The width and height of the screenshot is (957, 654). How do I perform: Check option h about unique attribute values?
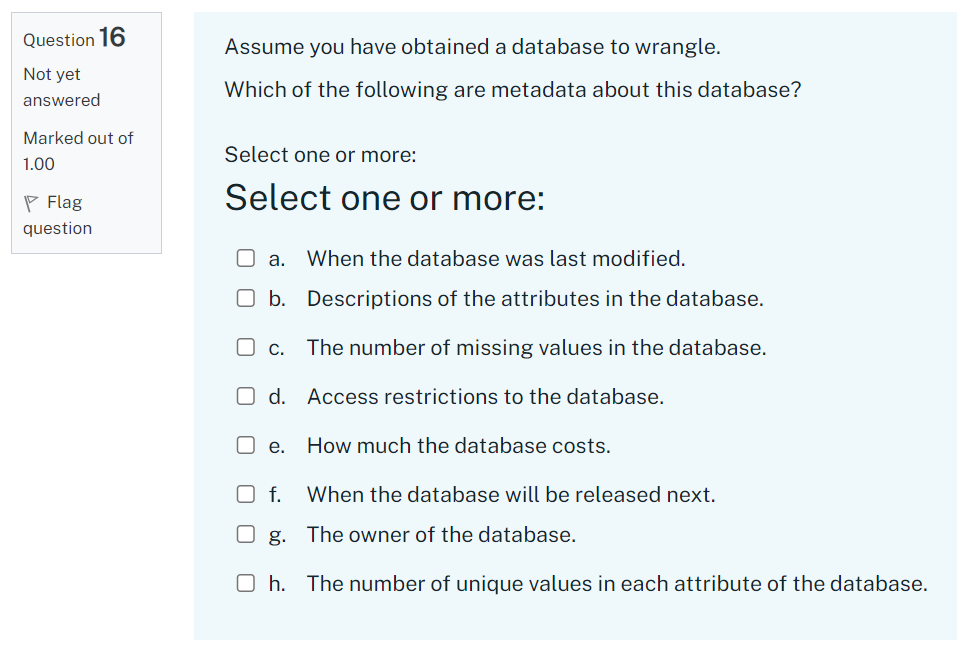pos(245,582)
